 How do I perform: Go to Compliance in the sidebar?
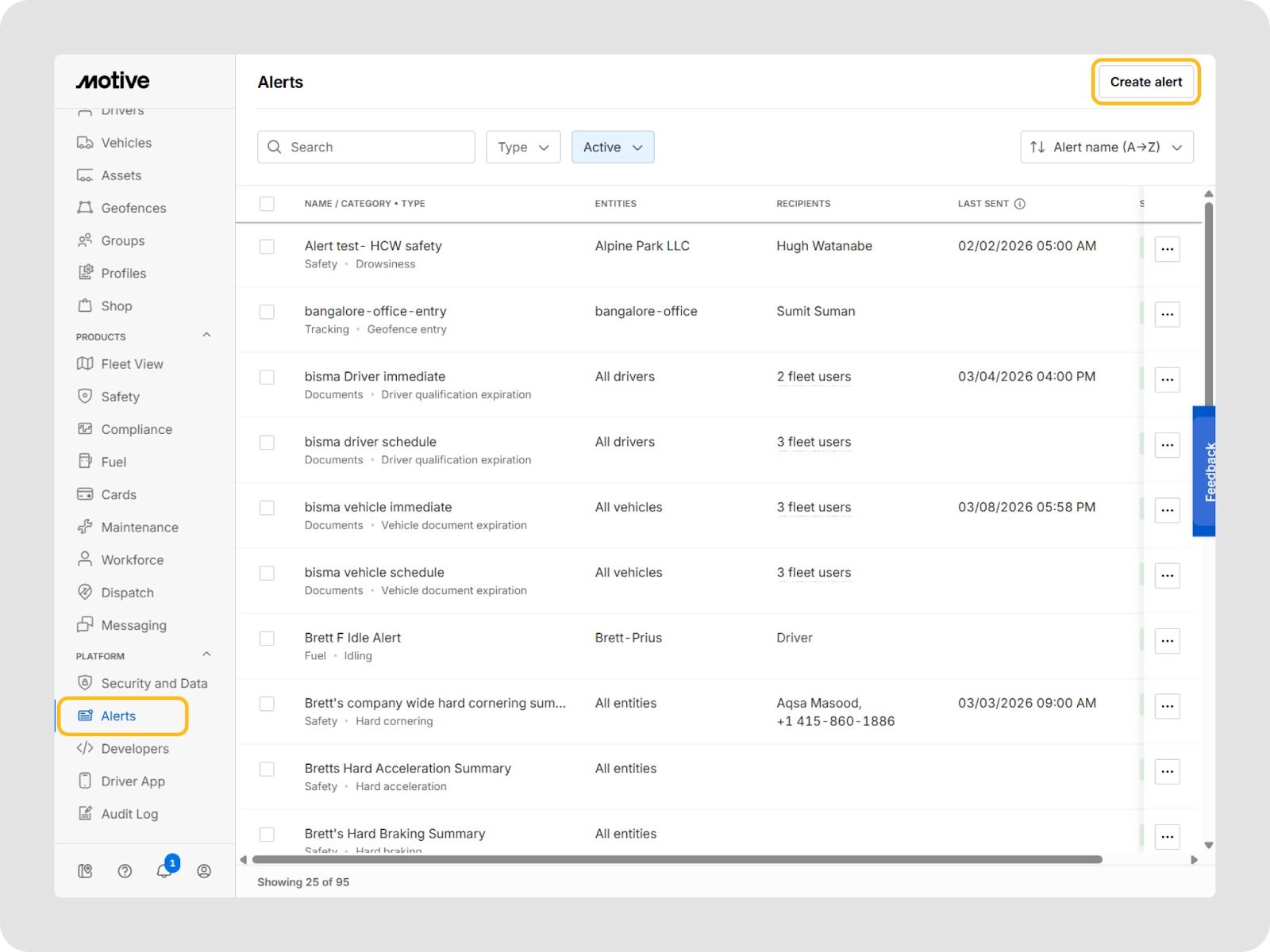pyautogui.click(x=136, y=429)
